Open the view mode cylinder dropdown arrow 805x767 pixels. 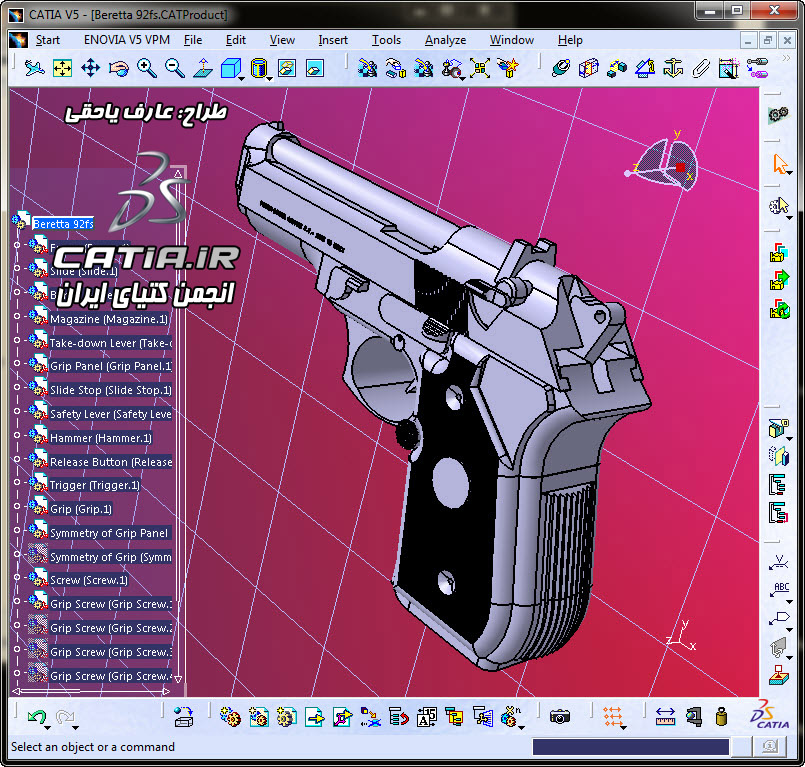tap(269, 79)
